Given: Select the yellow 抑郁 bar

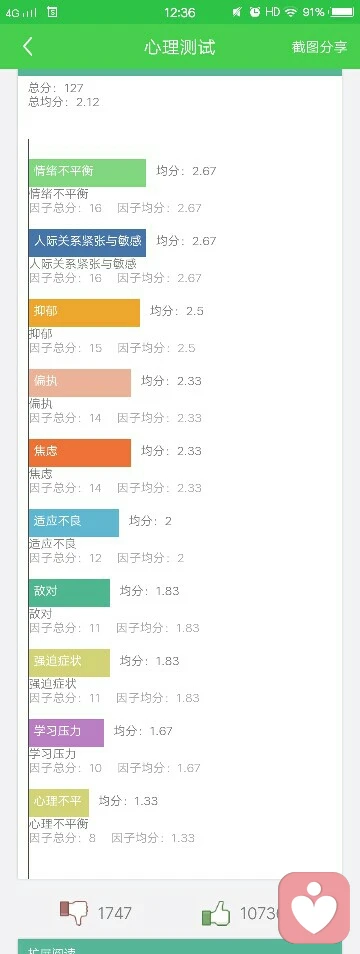Looking at the screenshot, I should point(84,313).
